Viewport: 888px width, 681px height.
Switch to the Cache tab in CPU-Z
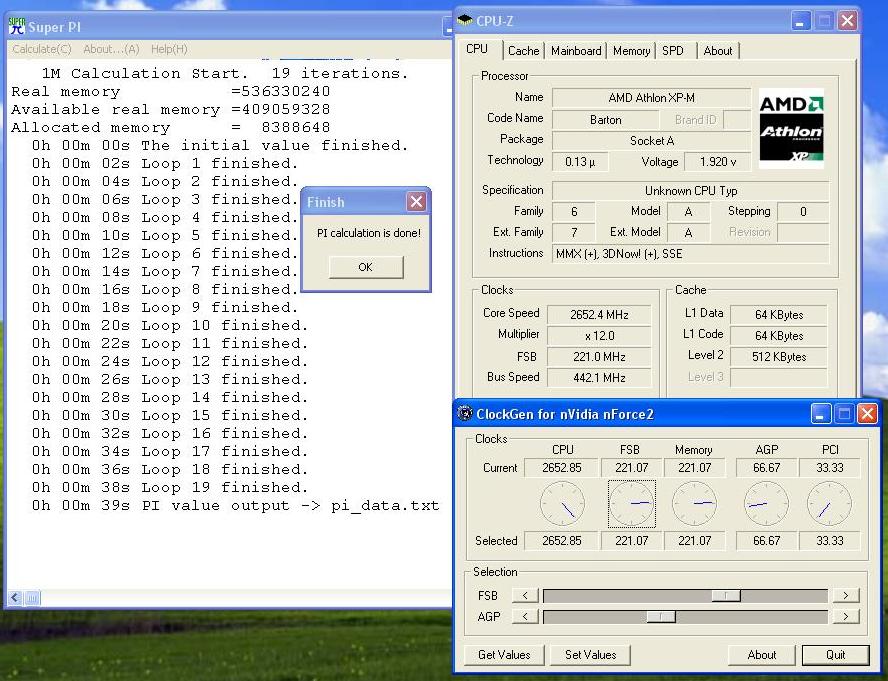coord(523,50)
